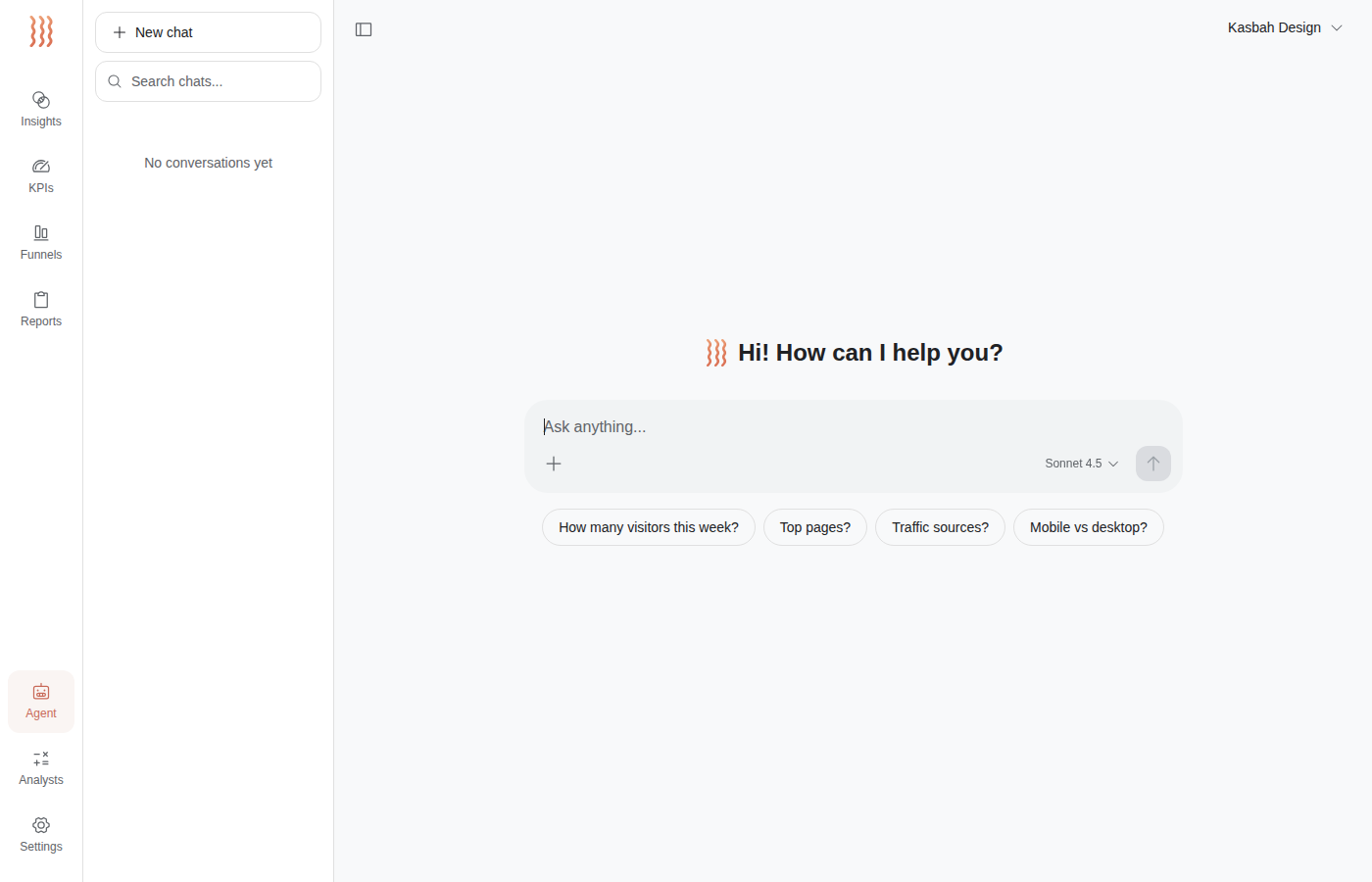The height and width of the screenshot is (882, 1372).
Task: Open Settings from the sidebar
Action: (x=40, y=834)
